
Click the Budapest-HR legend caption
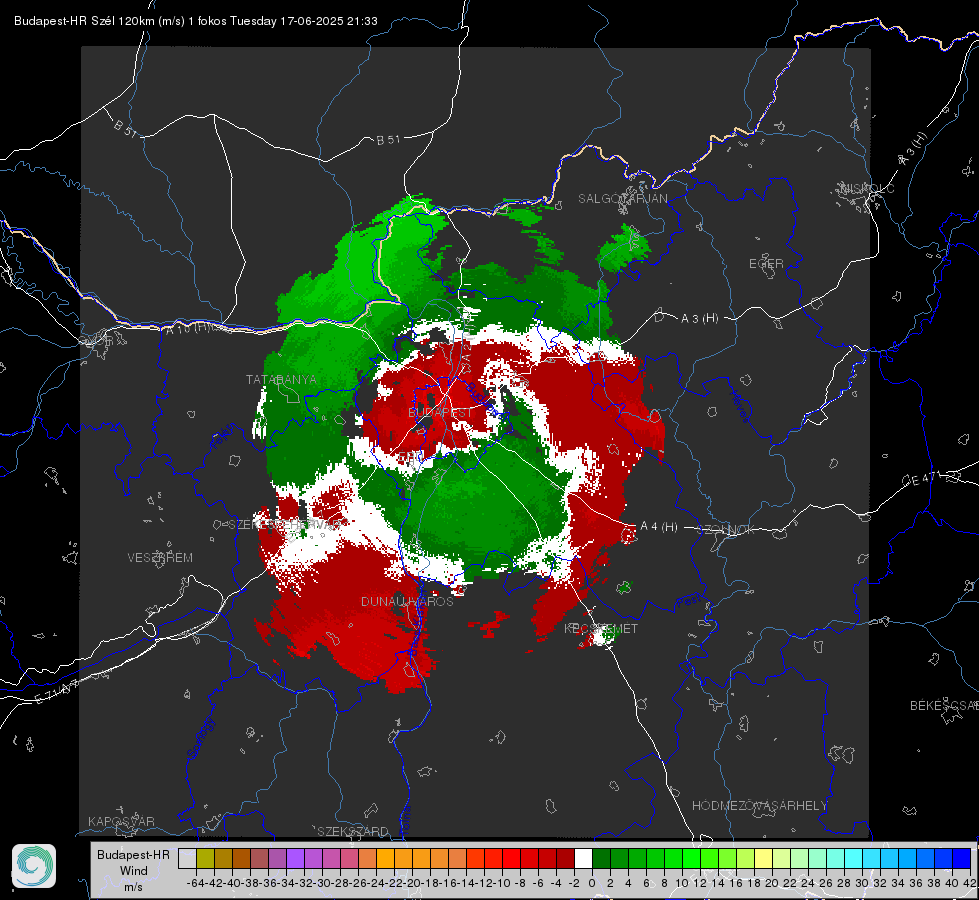134,855
